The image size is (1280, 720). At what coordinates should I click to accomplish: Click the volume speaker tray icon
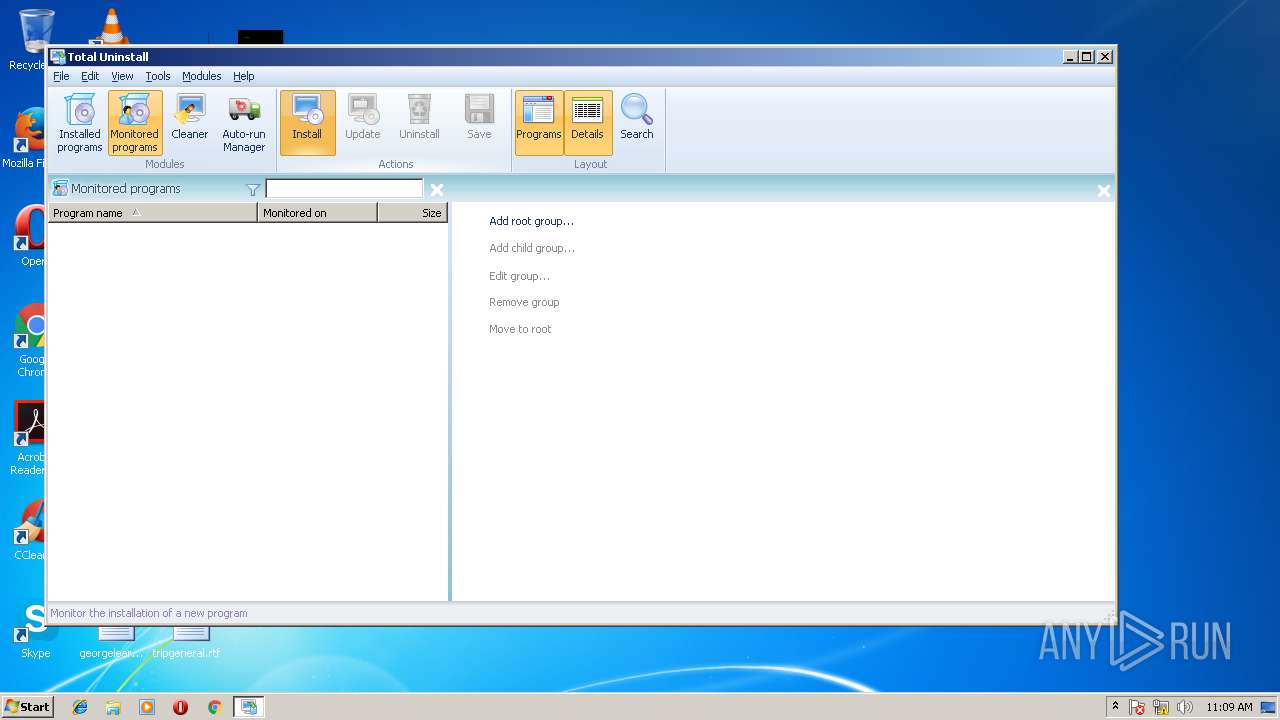[1185, 707]
